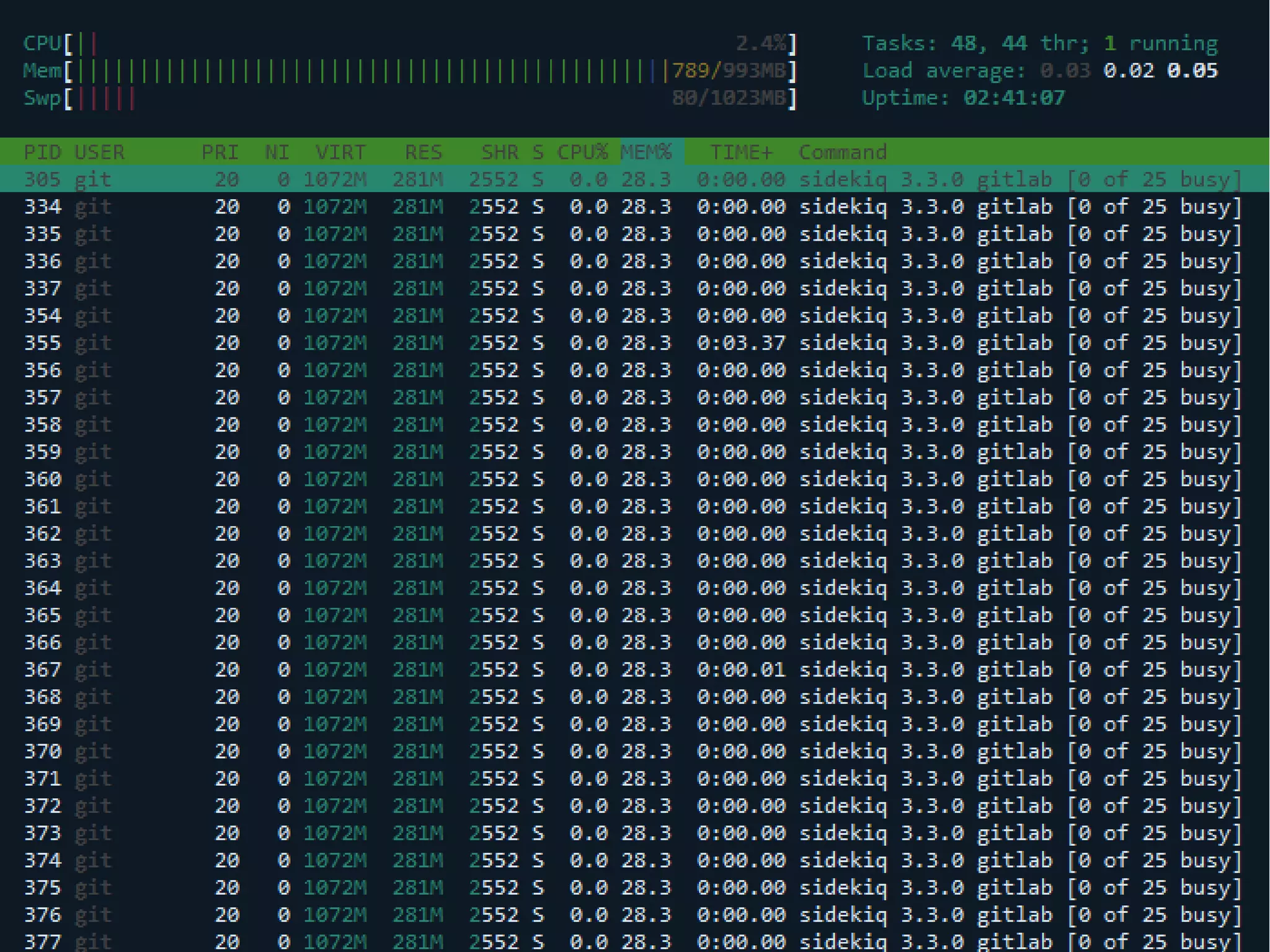The width and height of the screenshot is (1270, 952).
Task: Select process row with PID 361
Action: (x=634, y=507)
